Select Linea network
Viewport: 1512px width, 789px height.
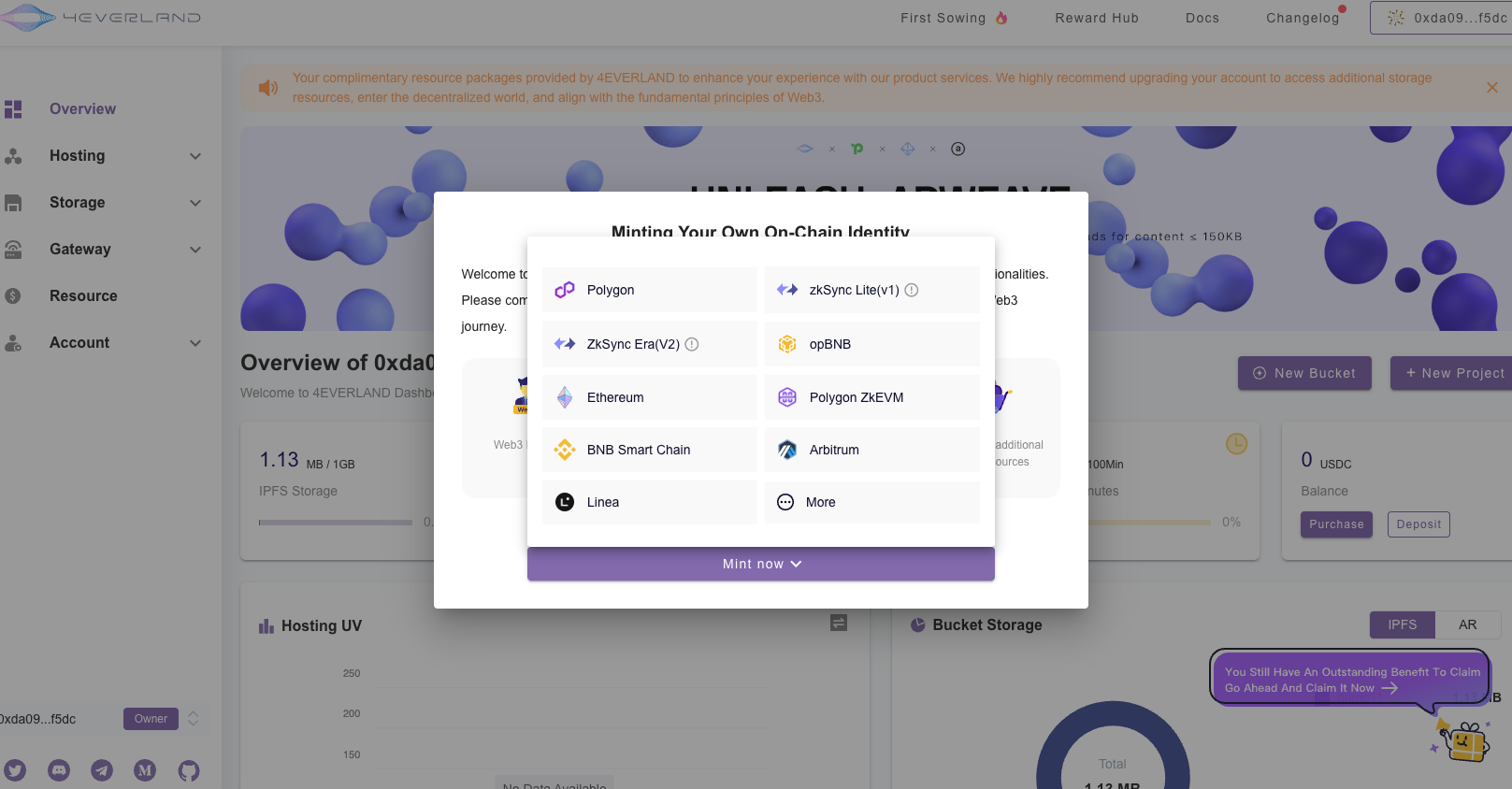[x=650, y=502]
